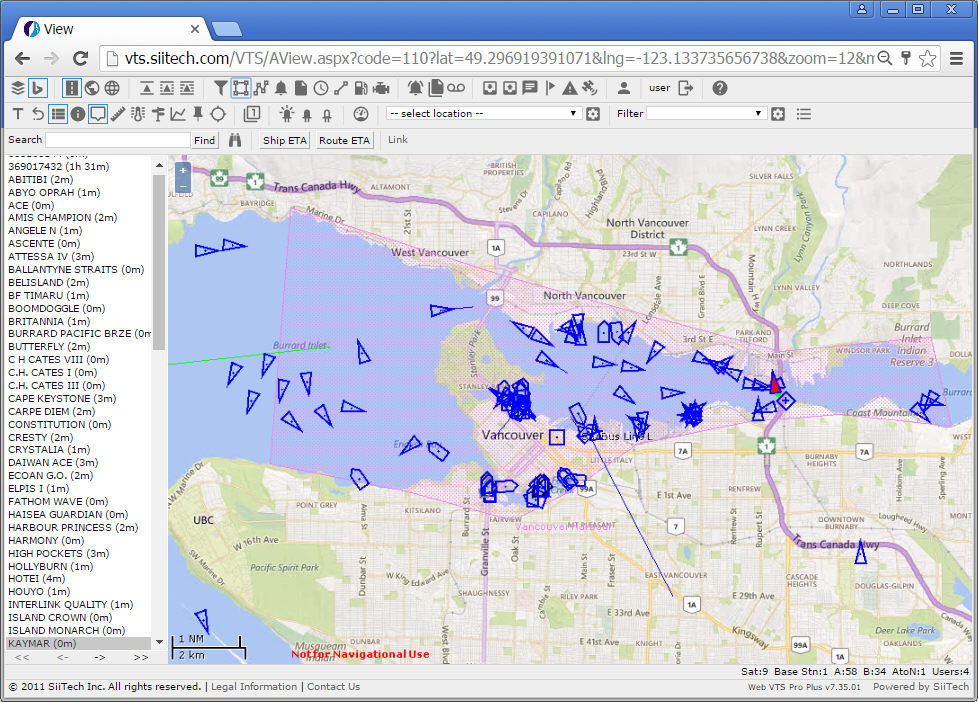
Task: Click the ship list scroll down arrow
Action: tap(159, 643)
